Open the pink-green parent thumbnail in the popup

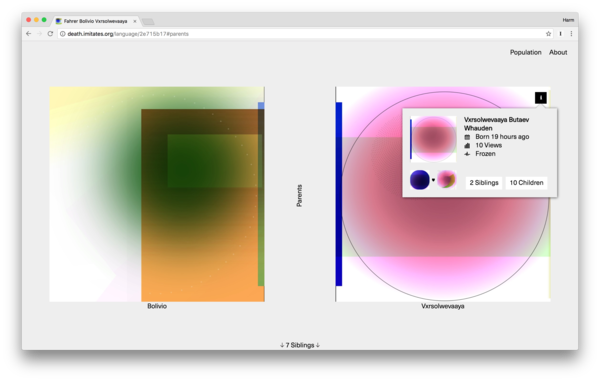(x=447, y=180)
